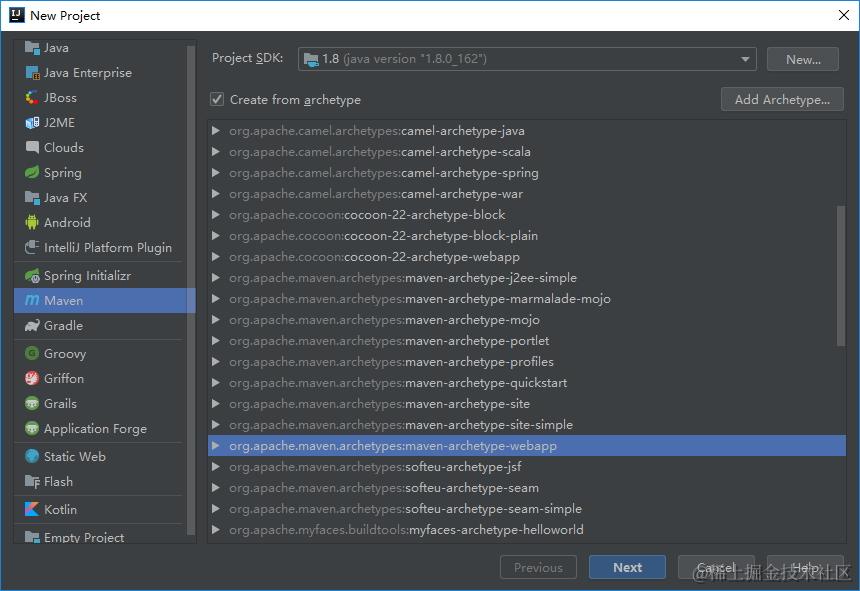
Task: Select camel-archetype-spring row
Action: [527, 173]
